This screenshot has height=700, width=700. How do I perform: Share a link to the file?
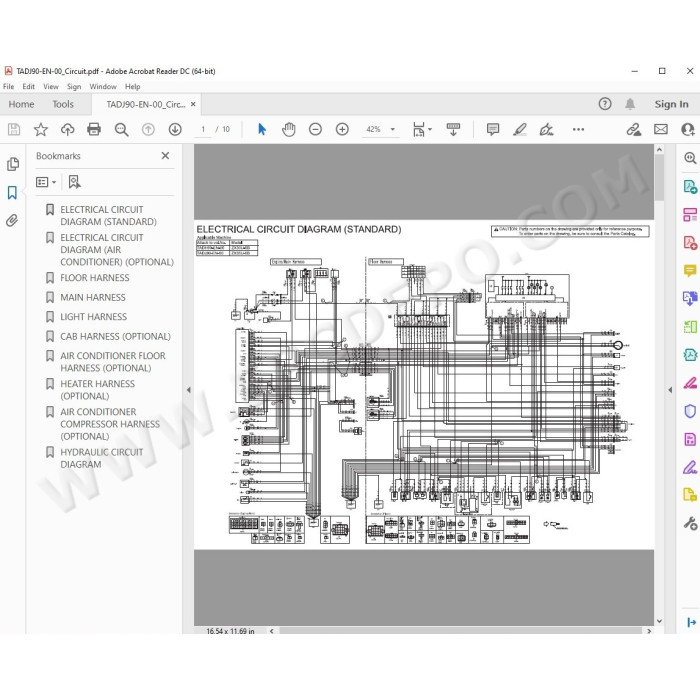click(x=633, y=129)
